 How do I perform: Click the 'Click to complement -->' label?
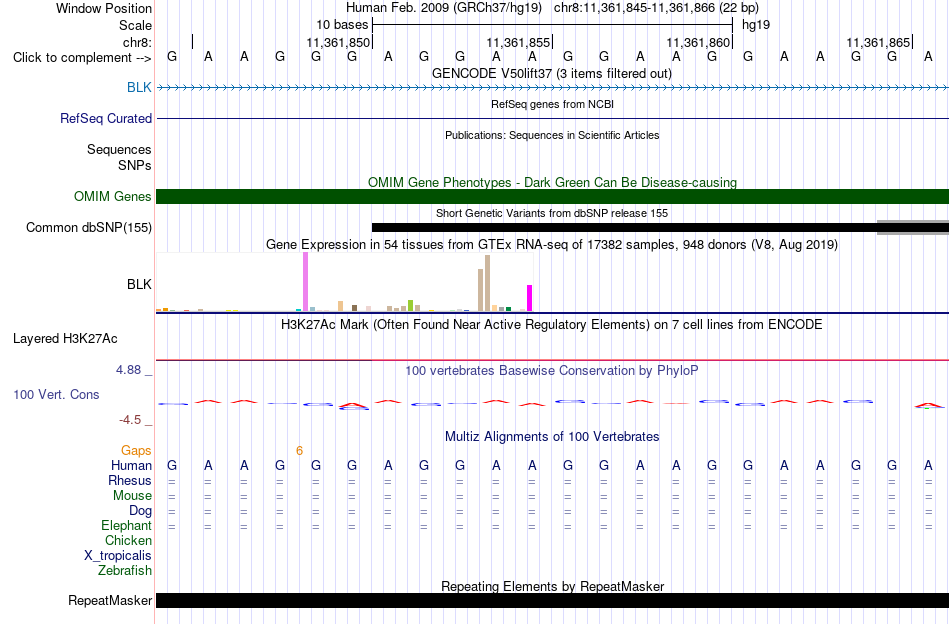coord(82,58)
